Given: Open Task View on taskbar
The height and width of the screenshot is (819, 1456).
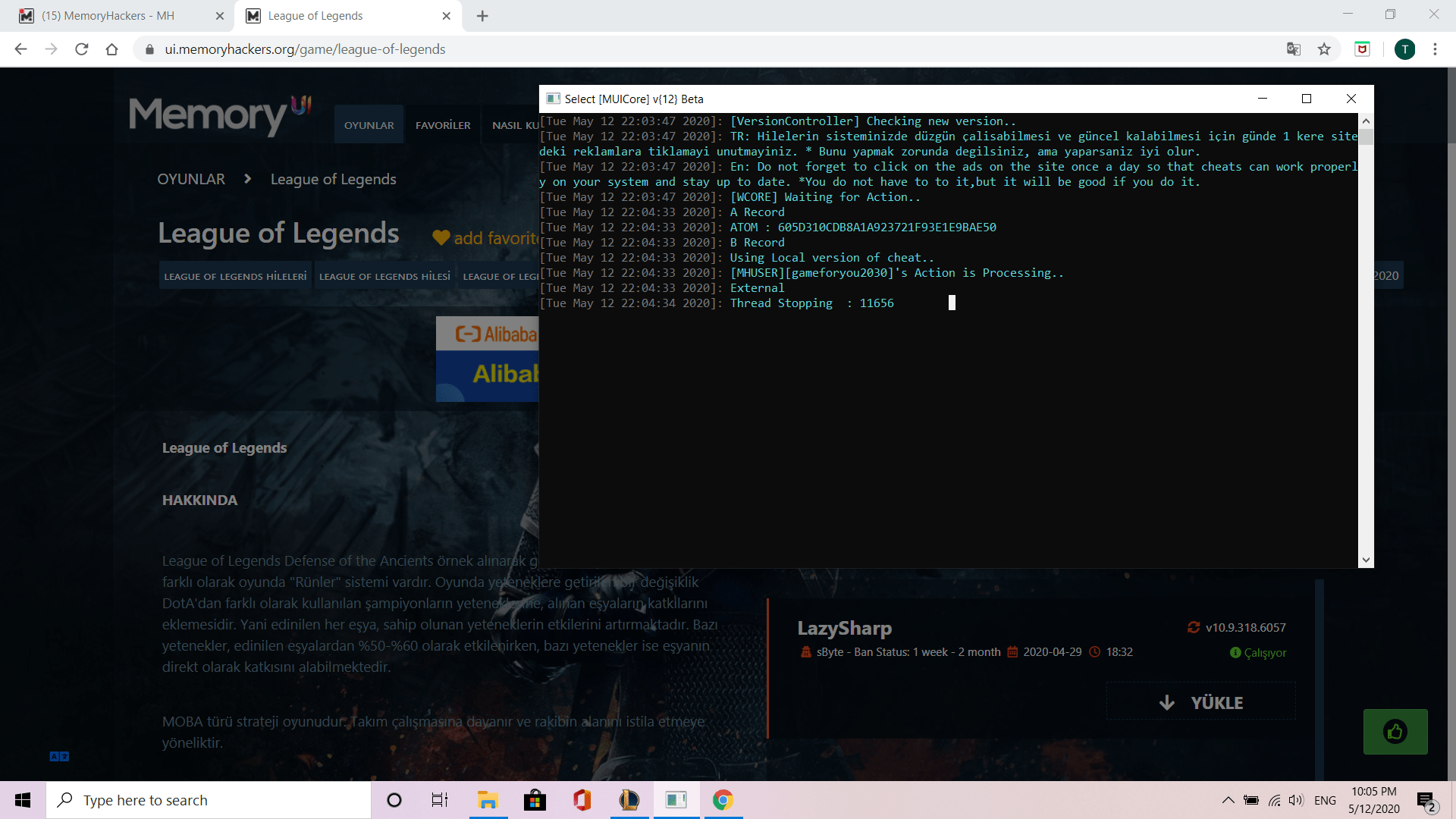Looking at the screenshot, I should coord(440,800).
